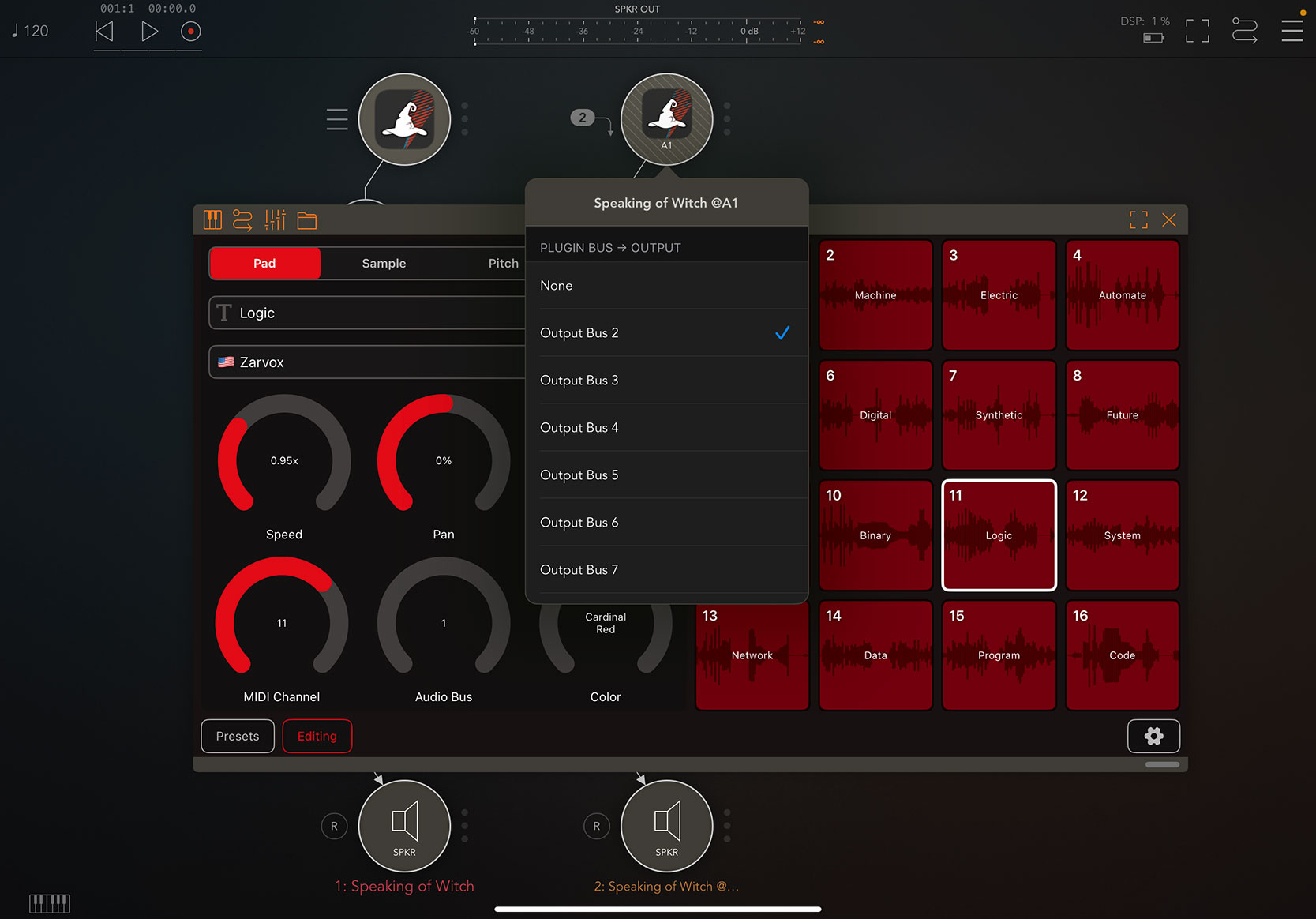Expand plugin window to fullscreen
The image size is (1316, 919).
(x=1138, y=220)
